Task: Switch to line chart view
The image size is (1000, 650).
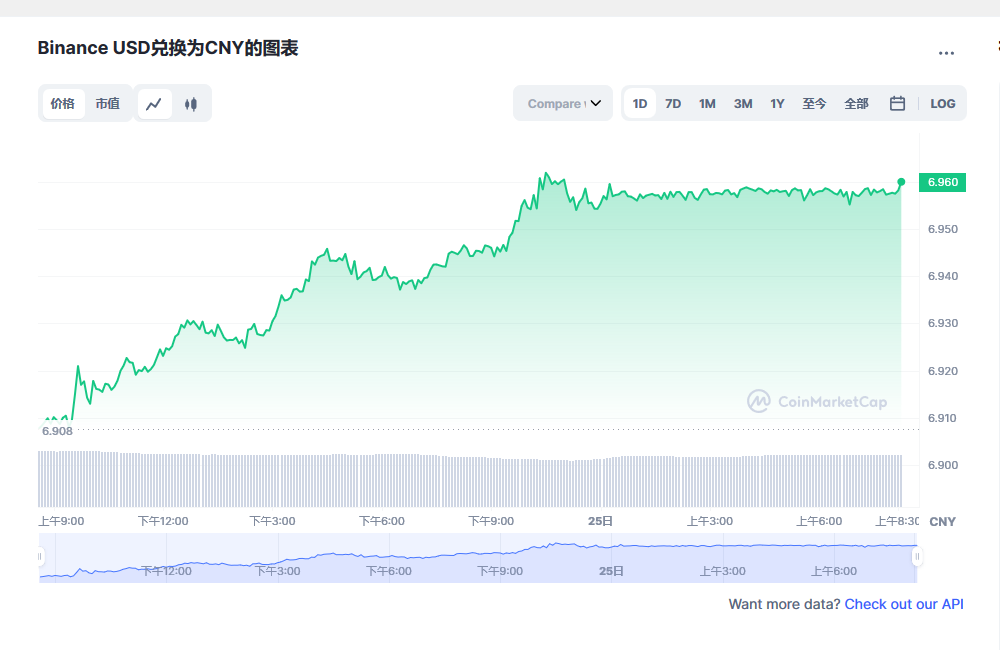Action: 154,104
